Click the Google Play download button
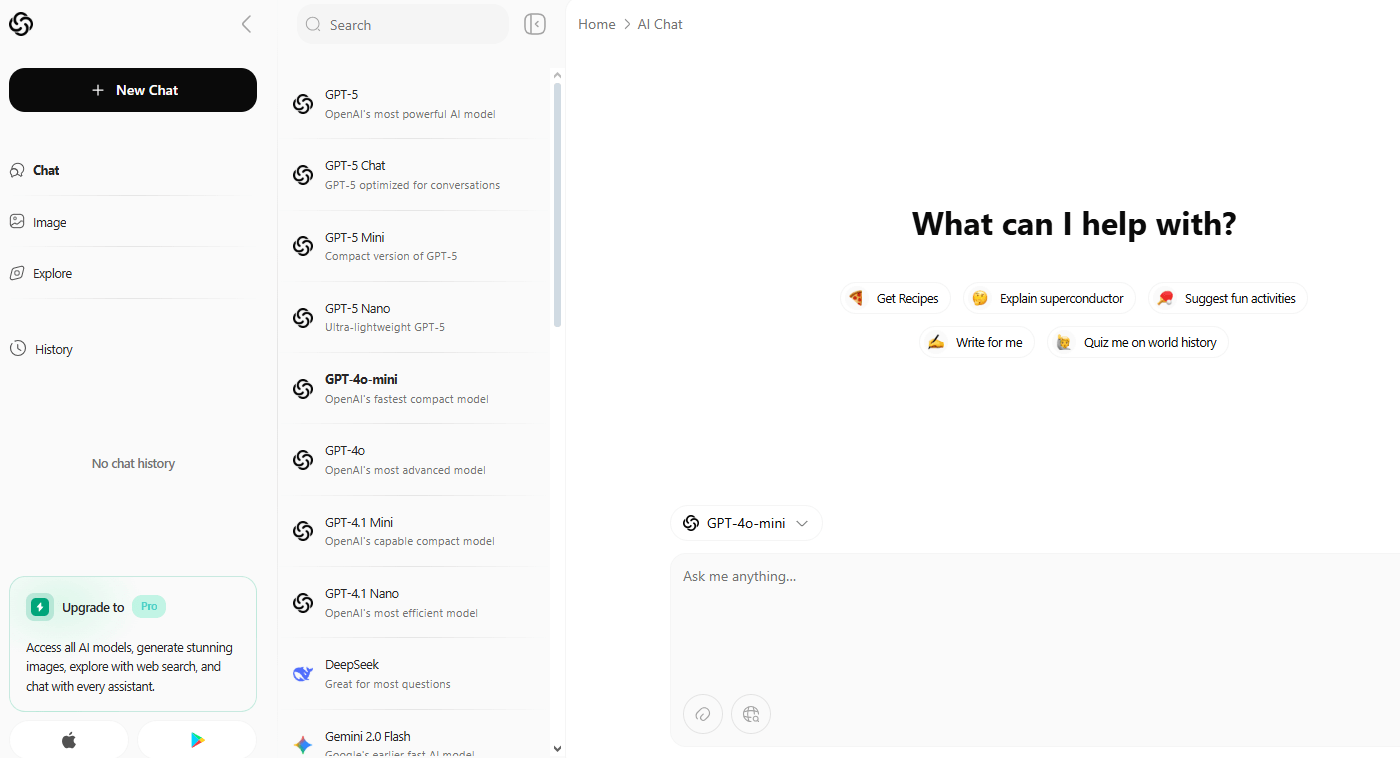 197,739
